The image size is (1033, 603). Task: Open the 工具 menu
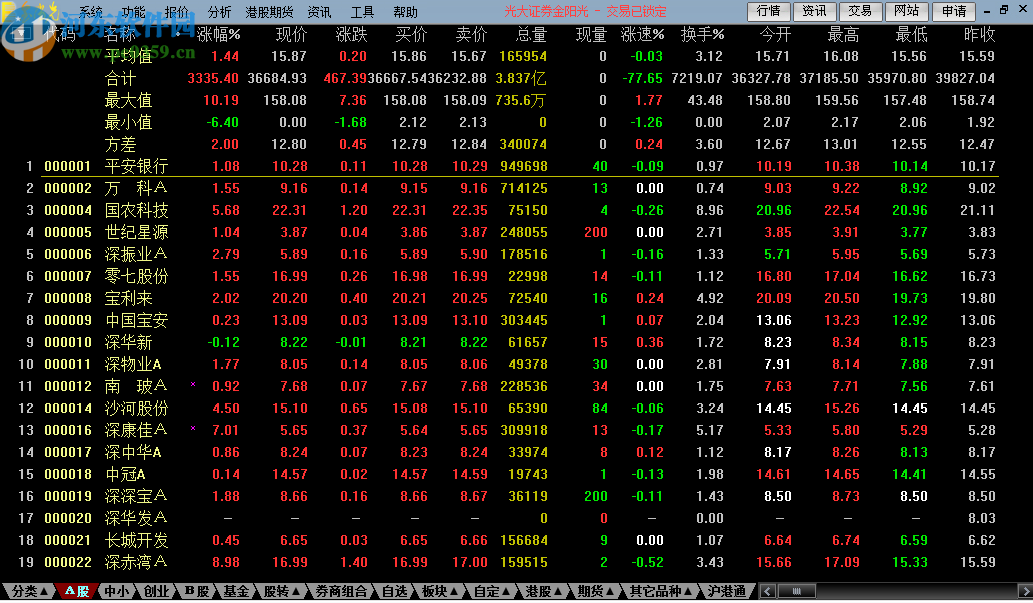(362, 12)
